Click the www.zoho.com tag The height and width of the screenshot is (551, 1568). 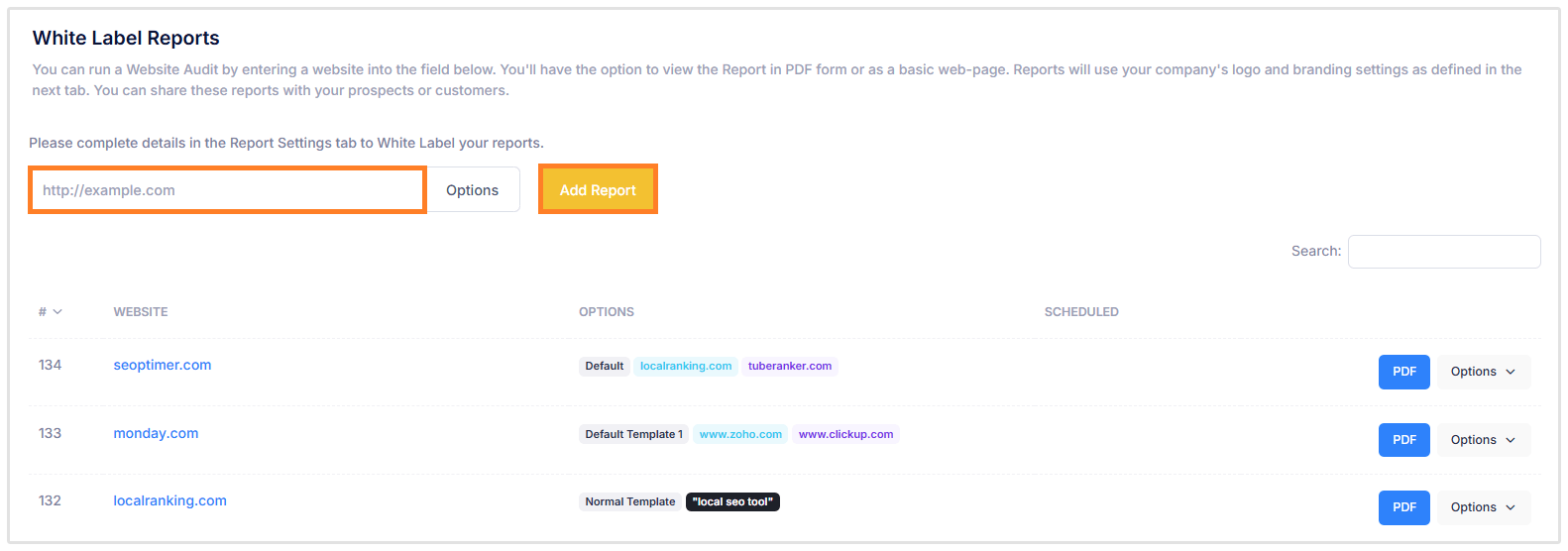point(740,434)
